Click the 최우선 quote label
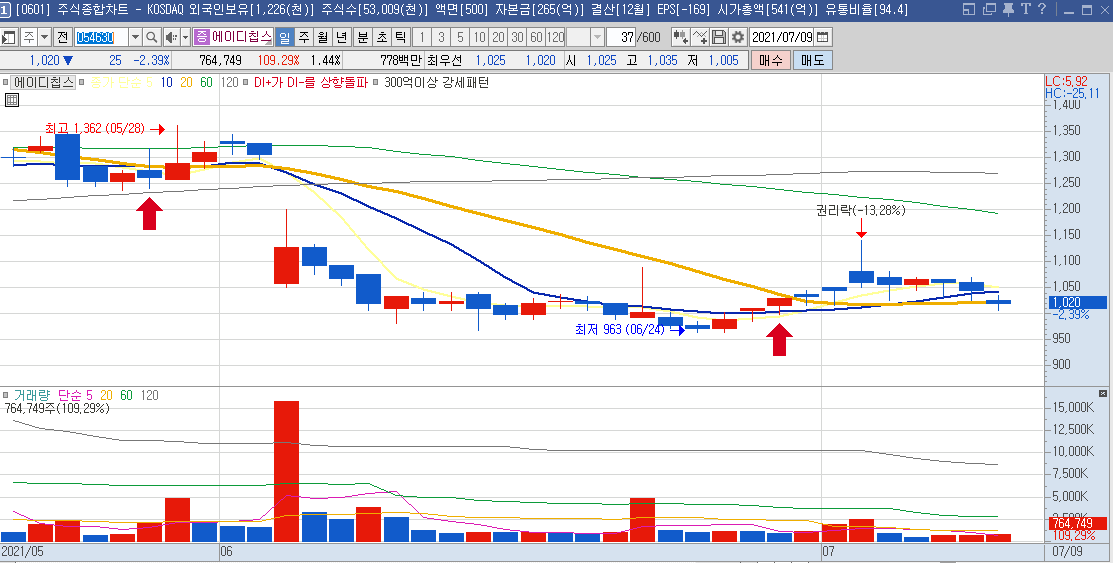1113x563 pixels. point(444,60)
